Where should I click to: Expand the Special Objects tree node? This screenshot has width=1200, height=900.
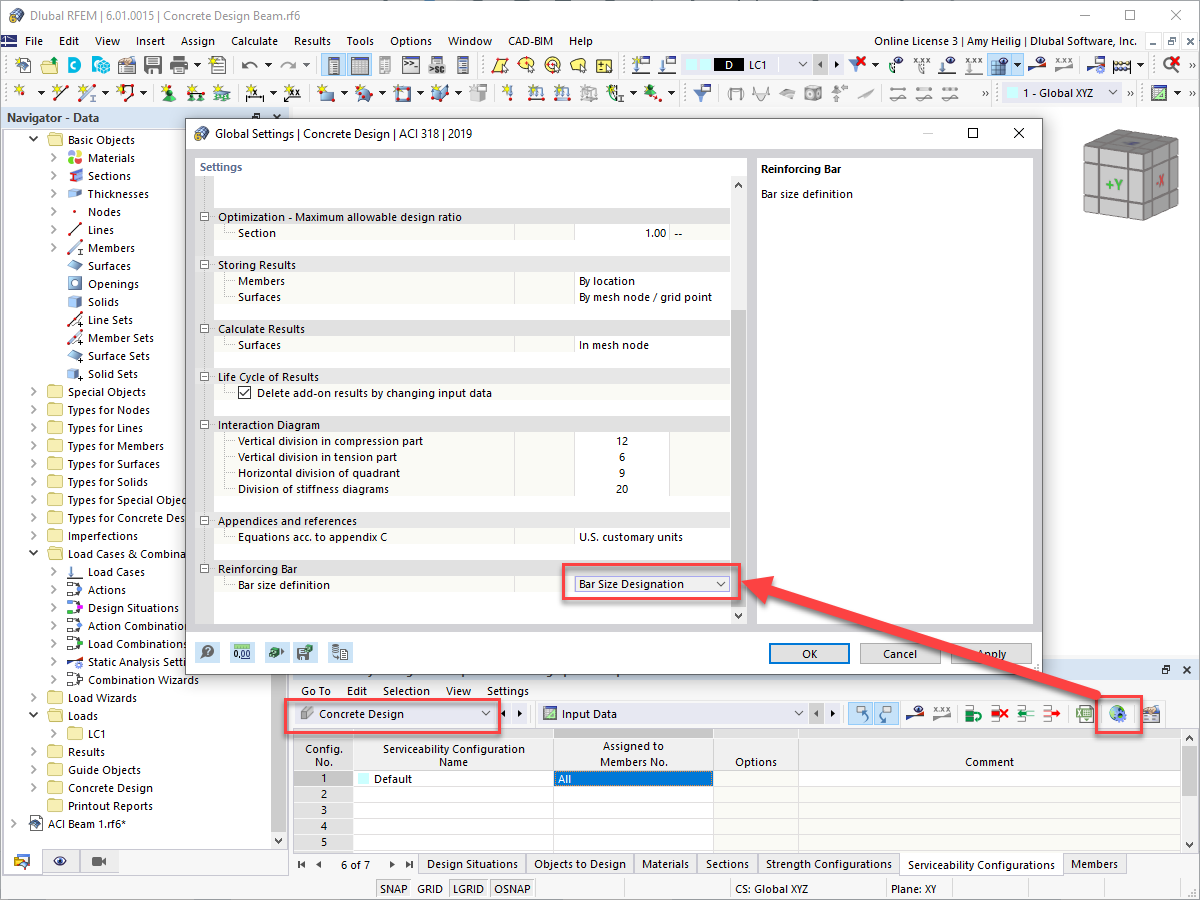pos(33,392)
